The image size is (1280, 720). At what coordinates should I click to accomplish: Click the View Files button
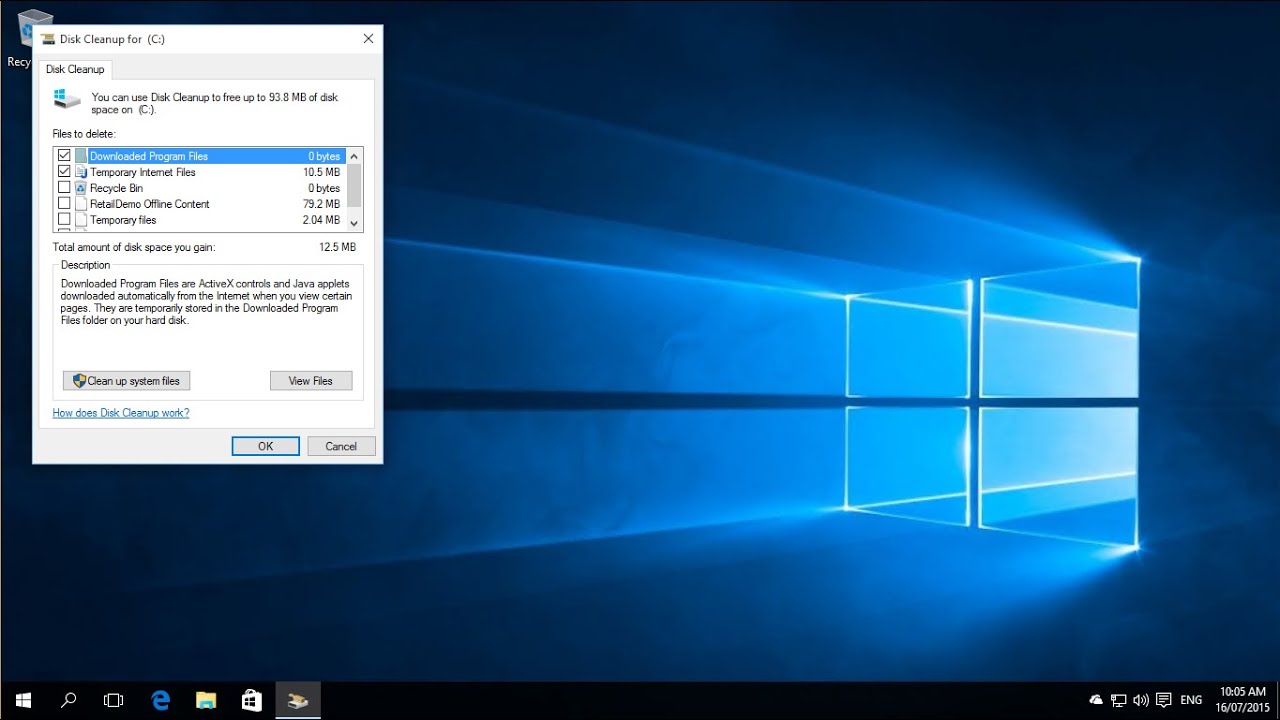[311, 381]
